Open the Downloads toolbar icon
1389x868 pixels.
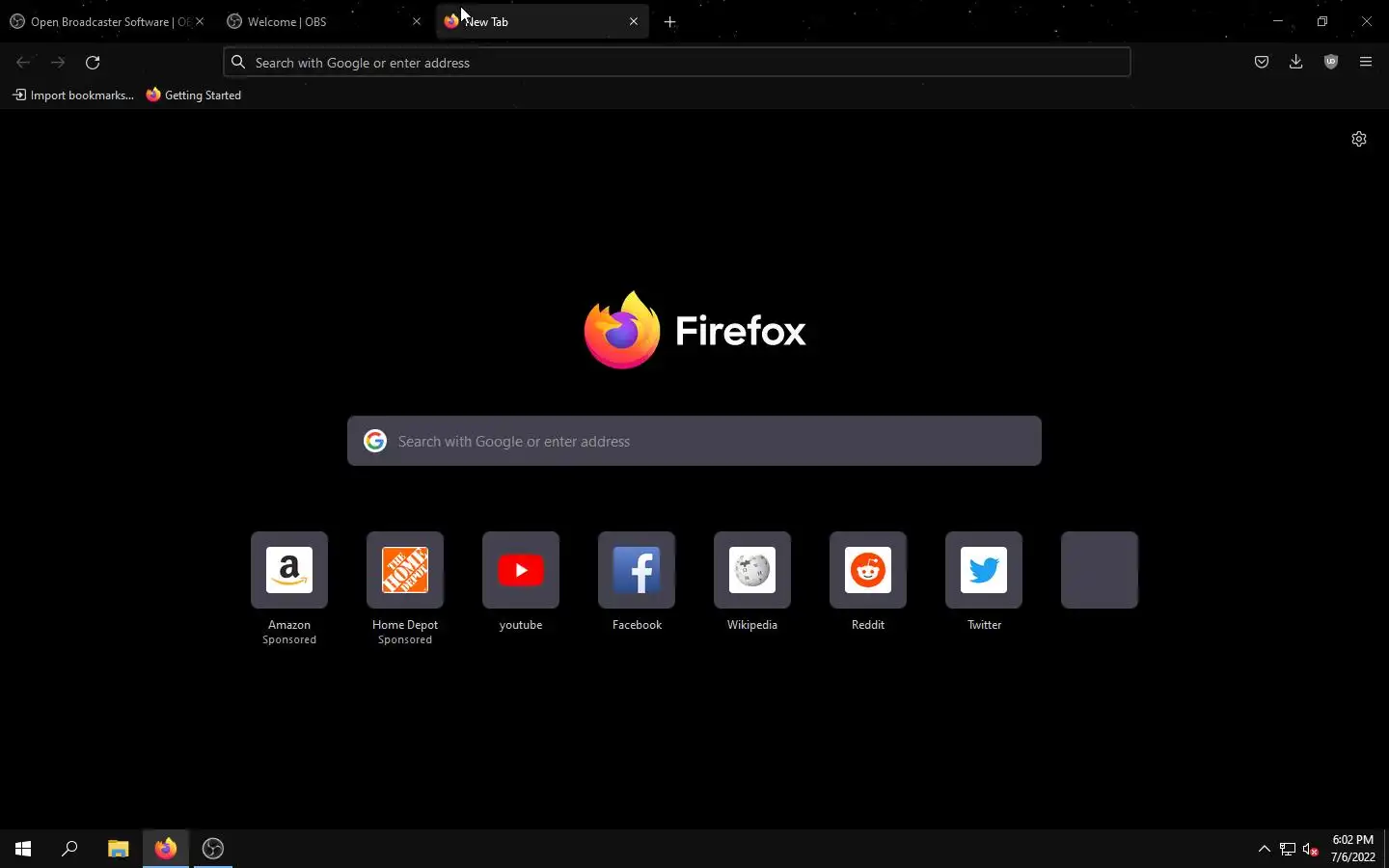pos(1296,62)
